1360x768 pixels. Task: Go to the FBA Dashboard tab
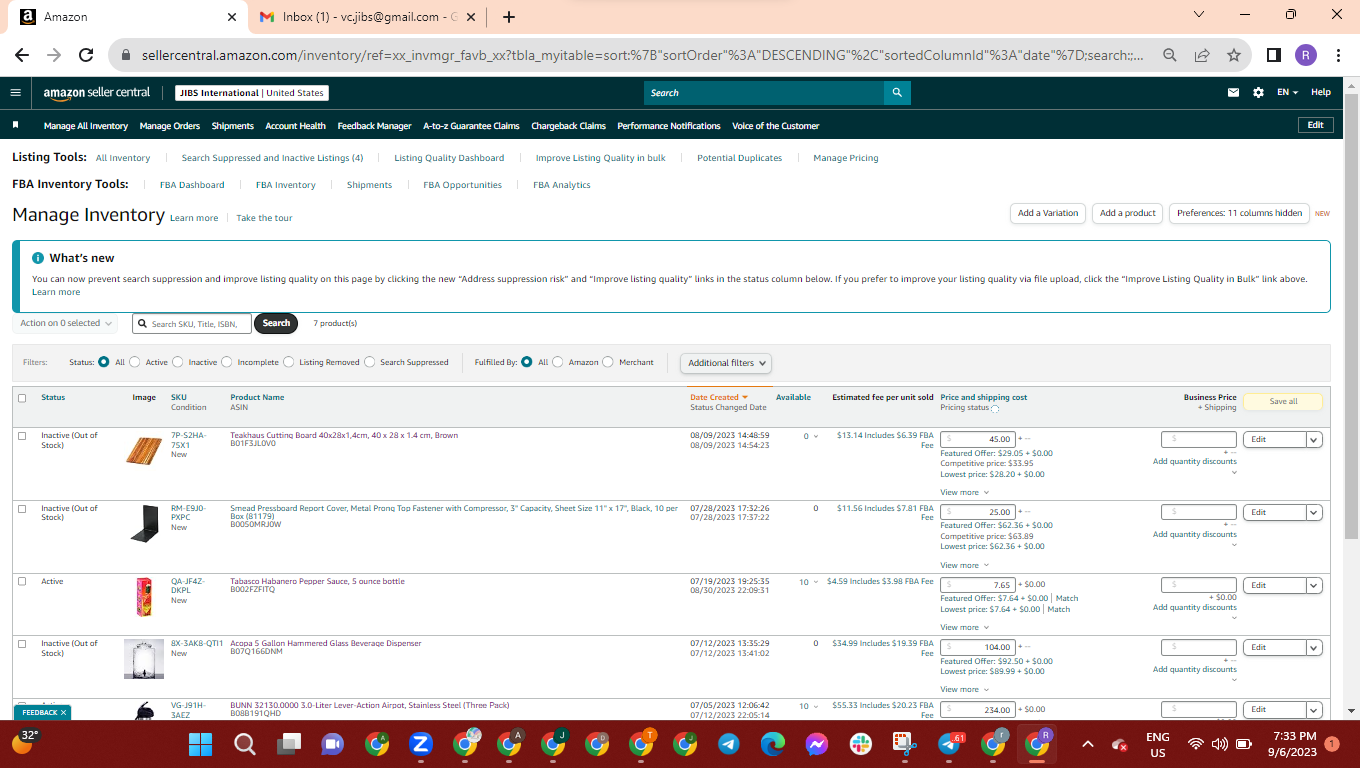pyautogui.click(x=192, y=185)
